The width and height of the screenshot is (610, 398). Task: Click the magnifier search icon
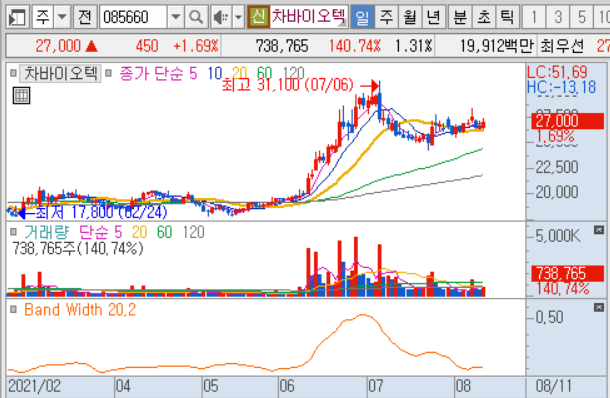tap(196, 17)
